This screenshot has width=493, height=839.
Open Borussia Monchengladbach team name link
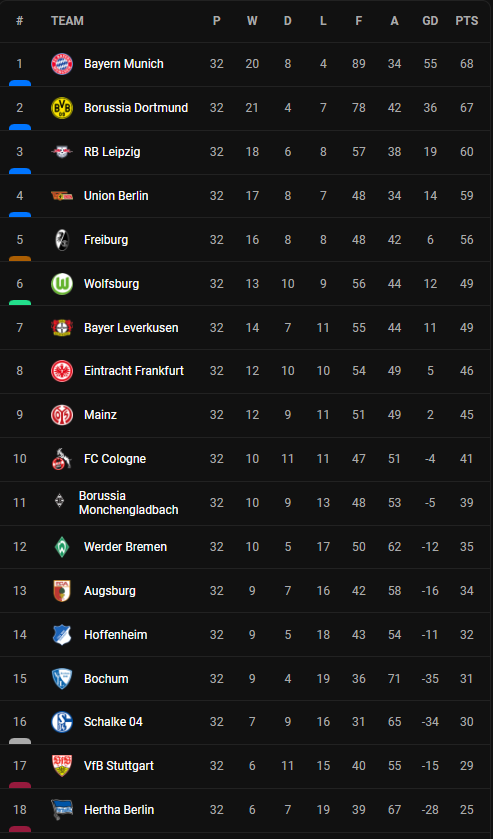(x=128, y=503)
